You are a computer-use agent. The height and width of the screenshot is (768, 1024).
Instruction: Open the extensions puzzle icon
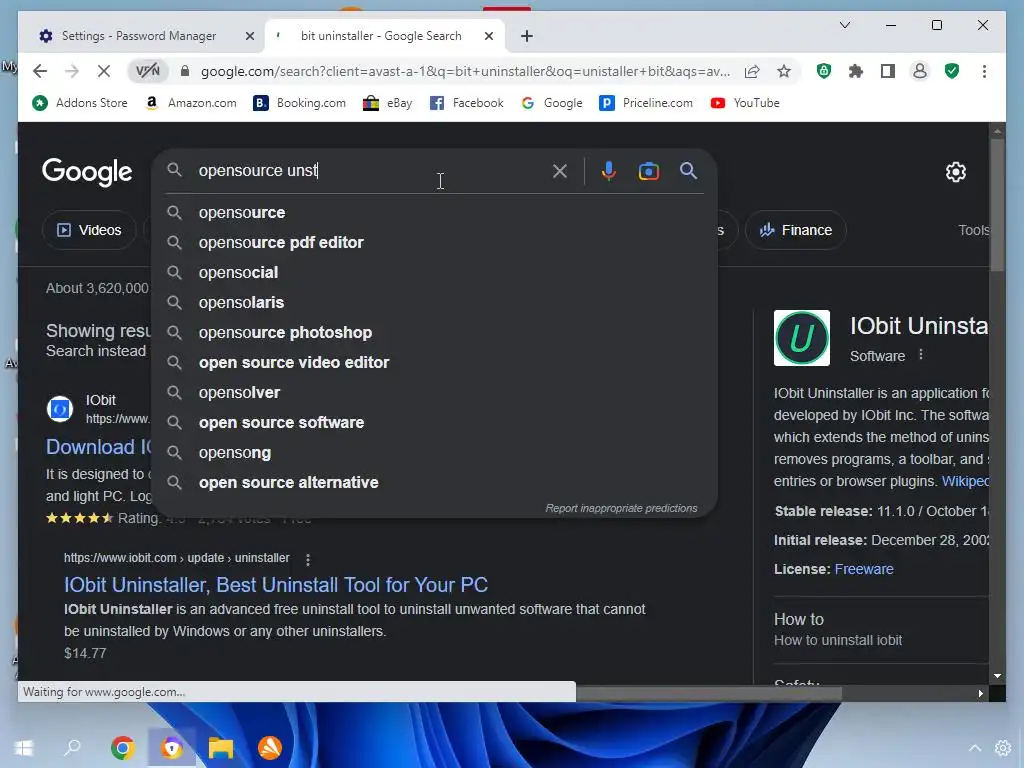tap(856, 71)
